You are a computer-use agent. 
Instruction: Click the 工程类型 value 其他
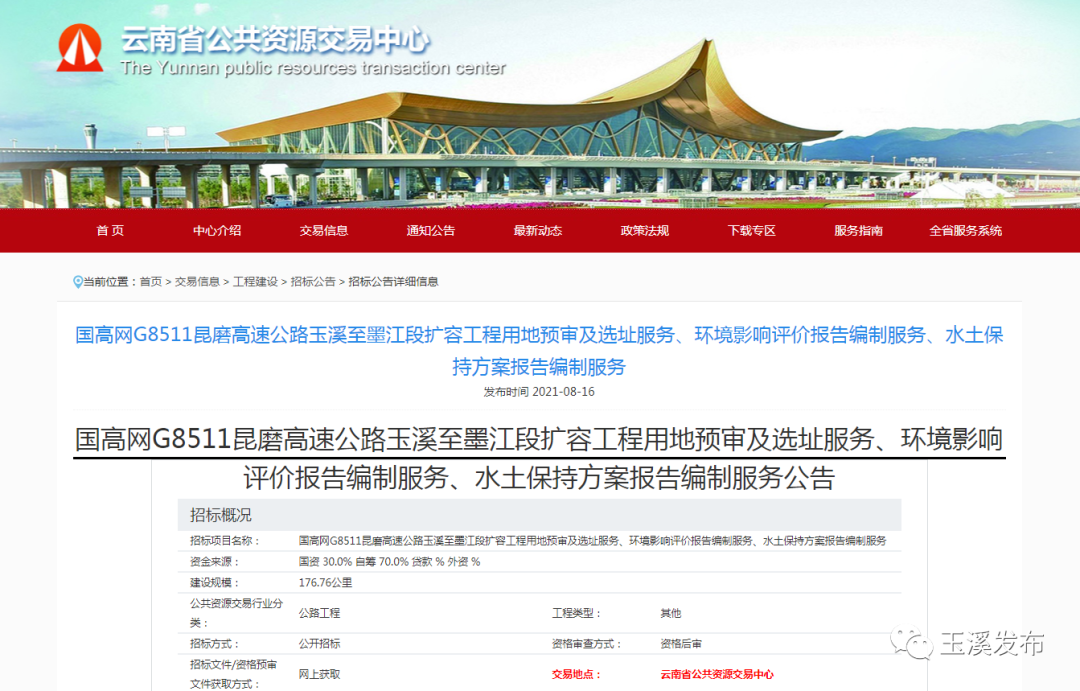pos(670,612)
